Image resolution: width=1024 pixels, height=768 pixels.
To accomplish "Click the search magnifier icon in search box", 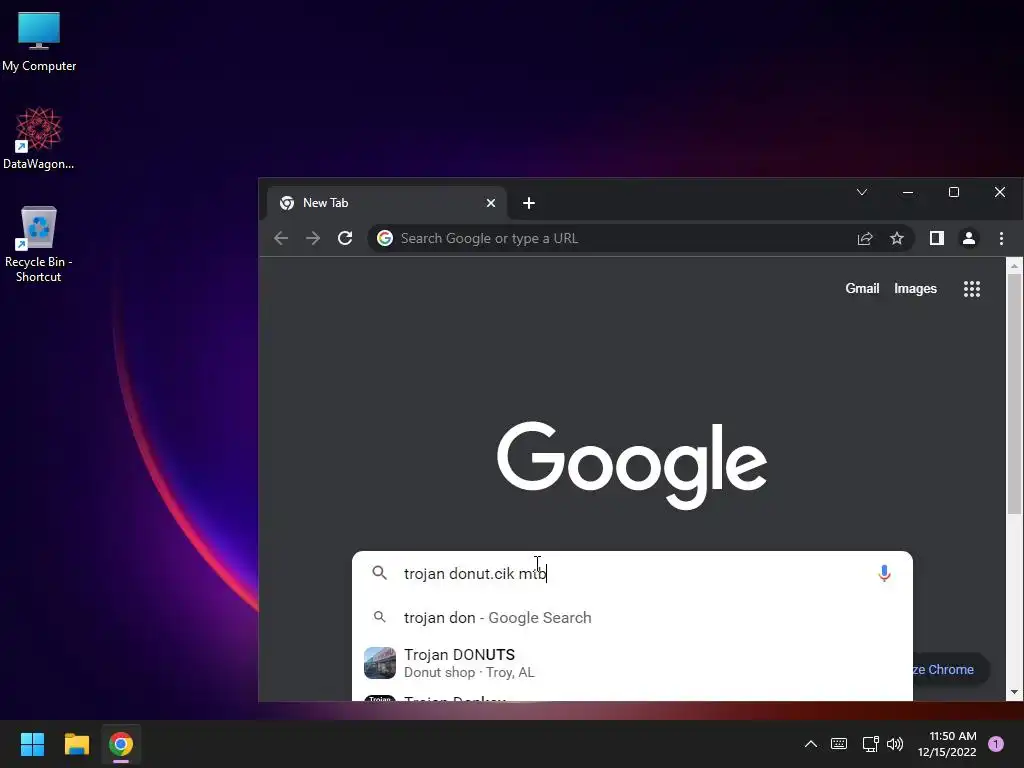I will click(379, 573).
